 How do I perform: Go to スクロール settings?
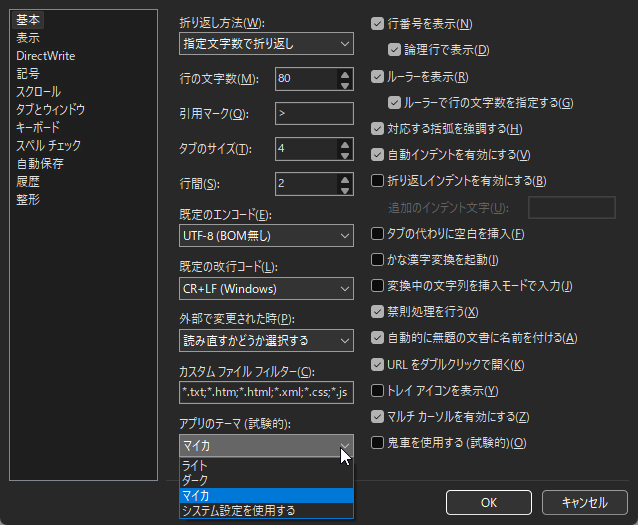[x=38, y=92]
